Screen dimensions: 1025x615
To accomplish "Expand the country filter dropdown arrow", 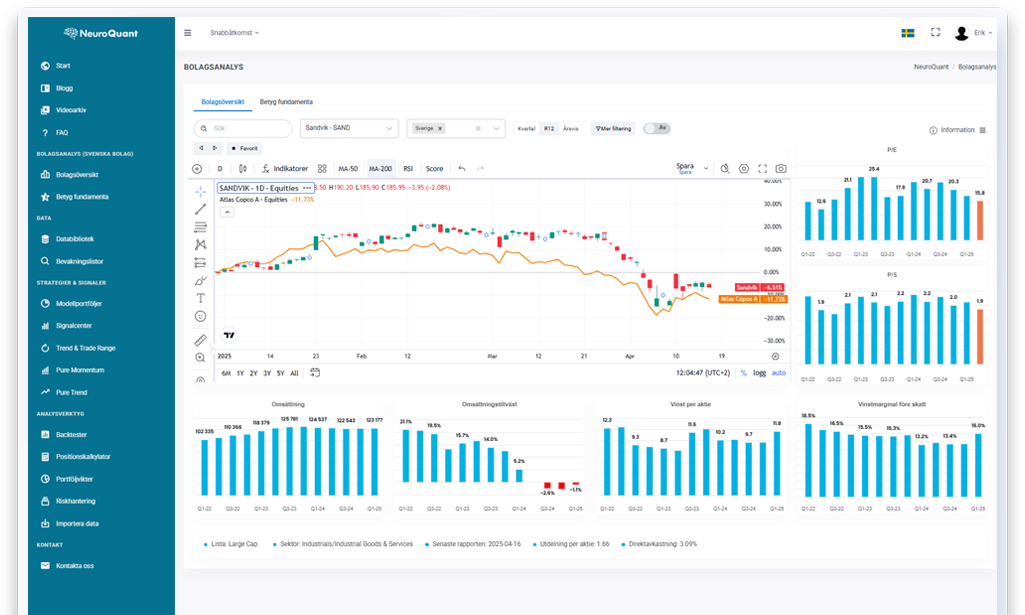I will pos(496,128).
